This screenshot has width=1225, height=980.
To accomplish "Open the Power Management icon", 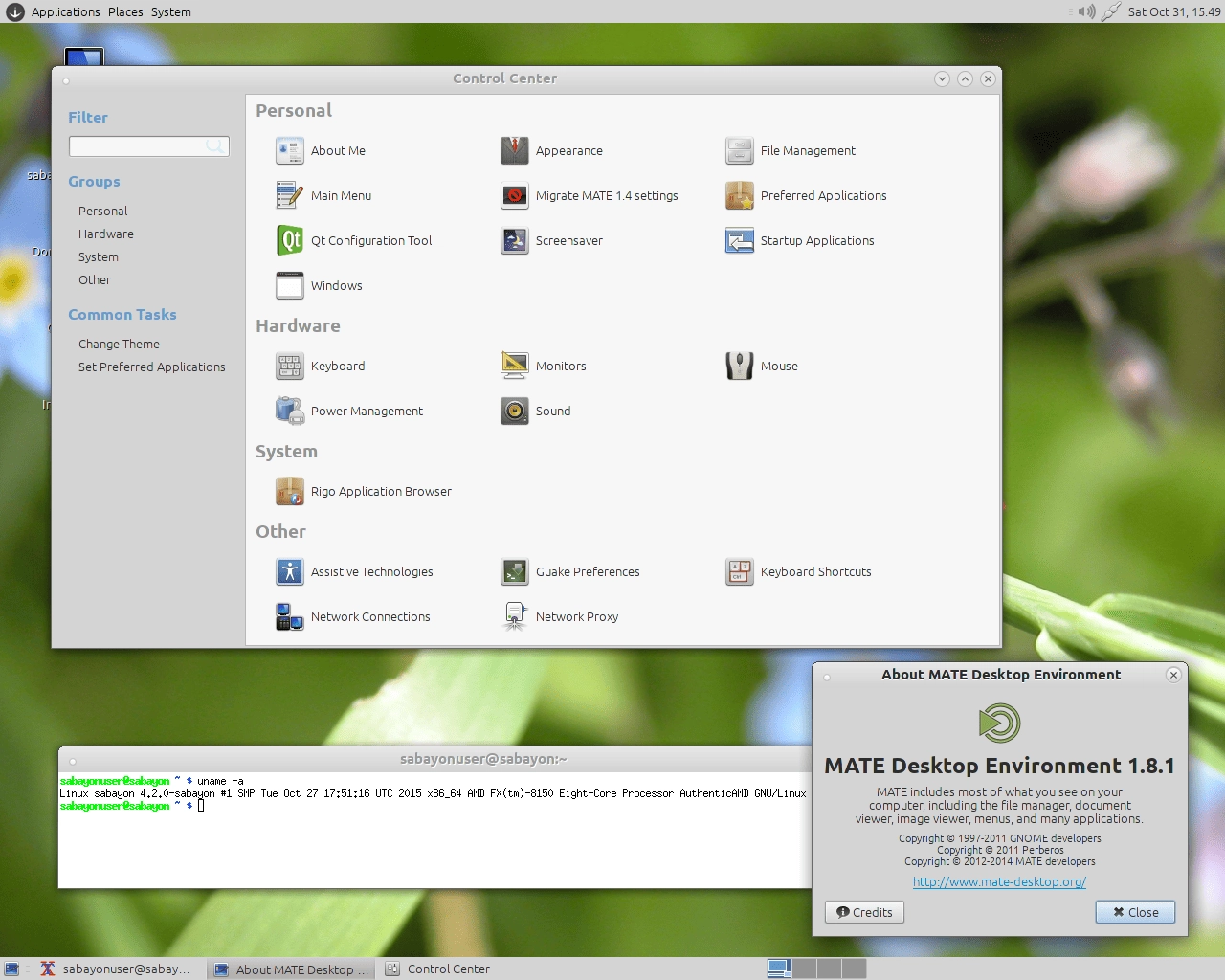I will [290, 411].
